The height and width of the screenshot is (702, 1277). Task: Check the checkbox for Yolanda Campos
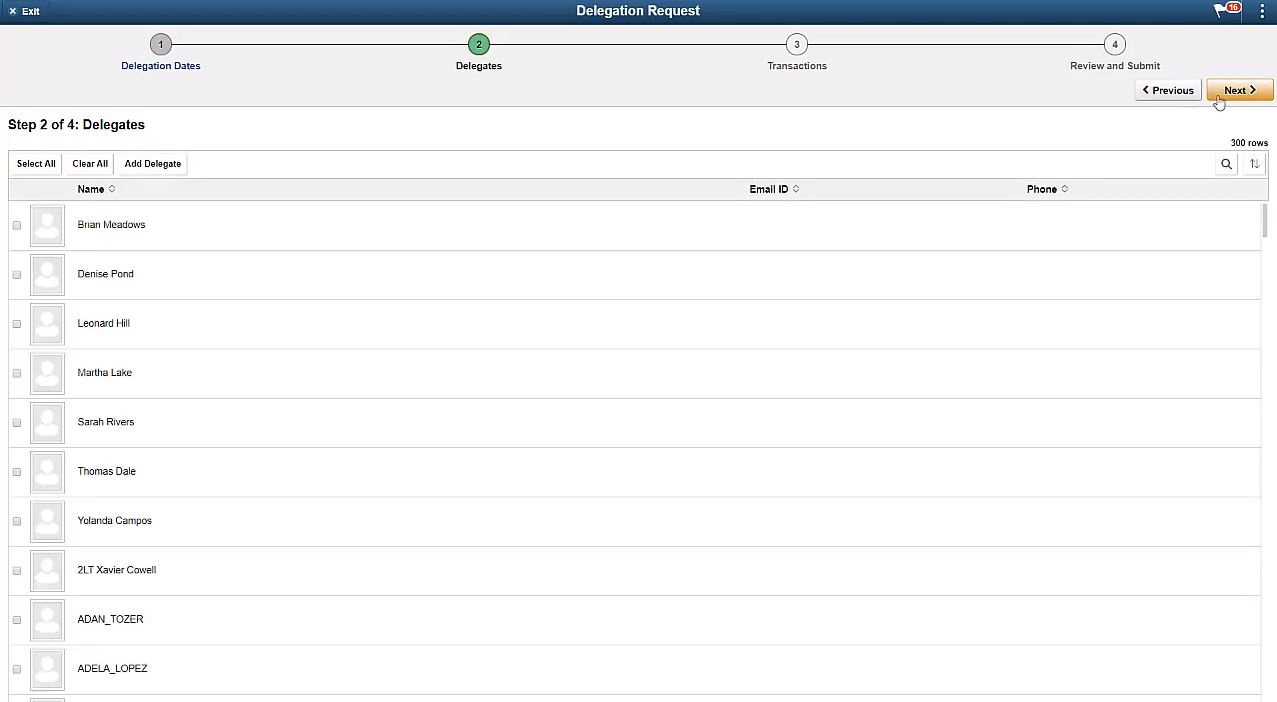click(16, 521)
